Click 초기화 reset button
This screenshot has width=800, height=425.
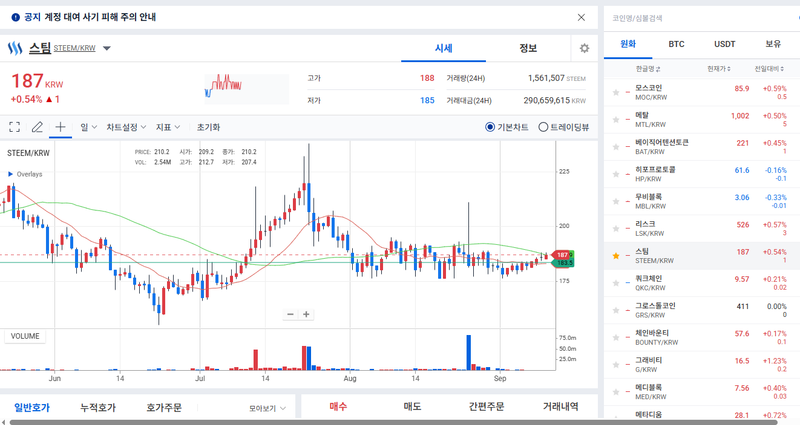point(209,127)
